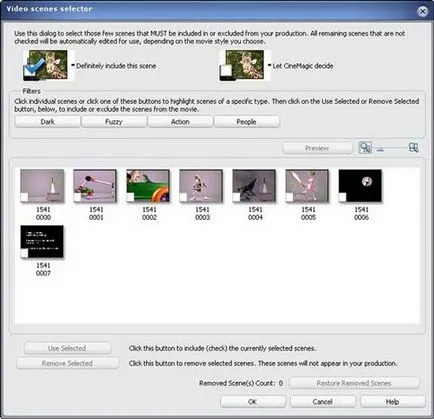This screenshot has height=419, width=434.
Task: Select the black scene thumbnail 1541 0006
Action: [x=360, y=185]
